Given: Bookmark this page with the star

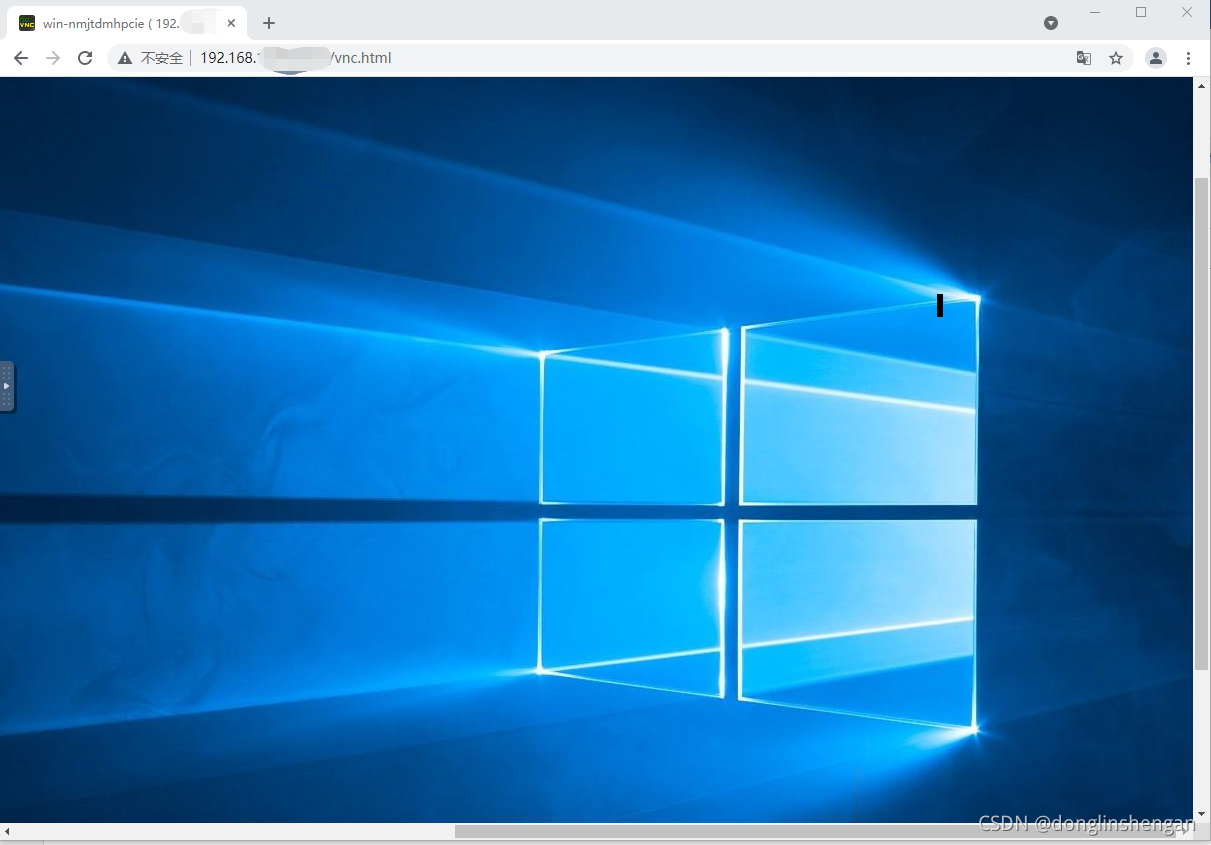Looking at the screenshot, I should click(x=1116, y=58).
